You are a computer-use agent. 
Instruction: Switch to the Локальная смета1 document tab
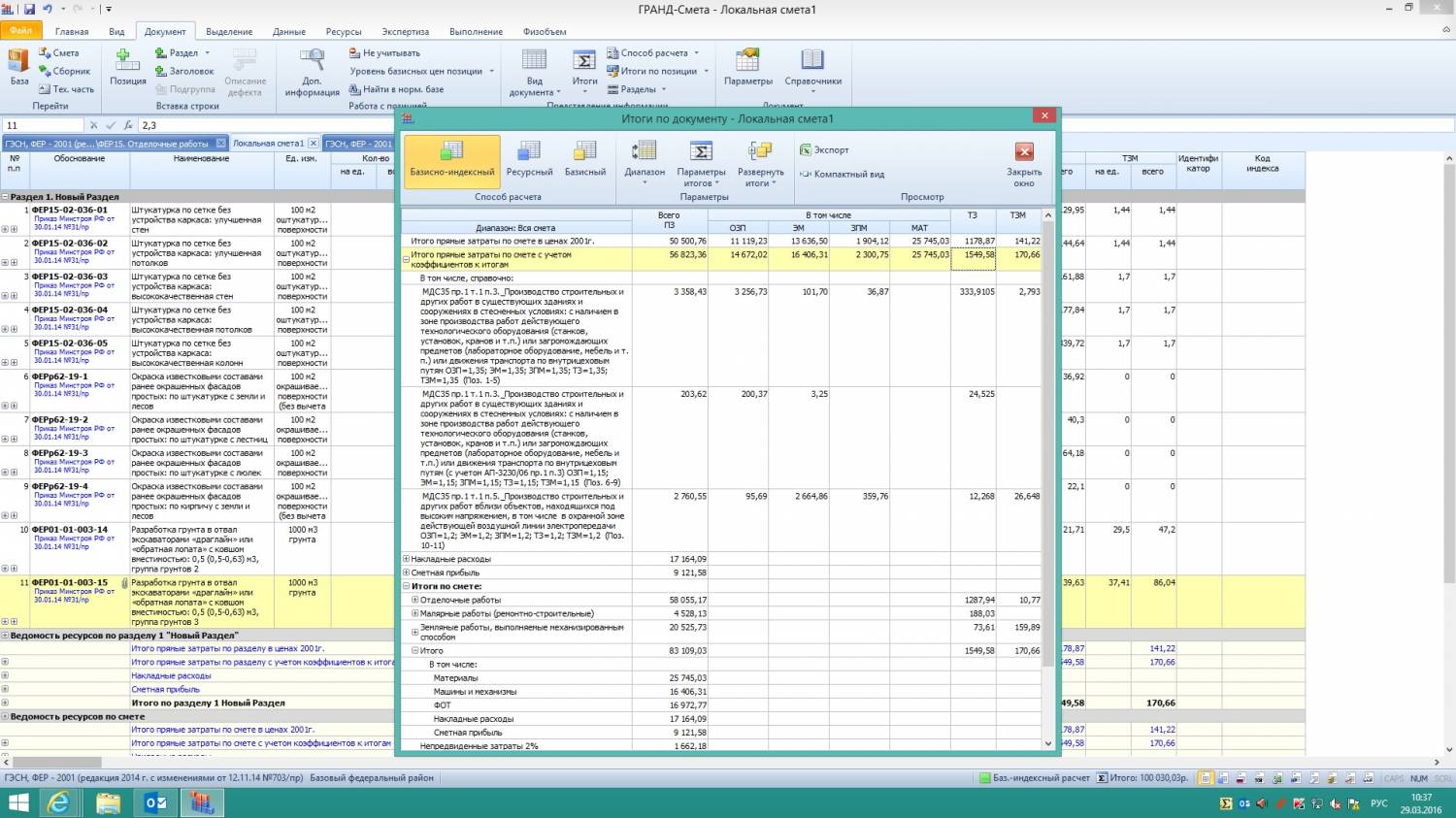coord(268,144)
